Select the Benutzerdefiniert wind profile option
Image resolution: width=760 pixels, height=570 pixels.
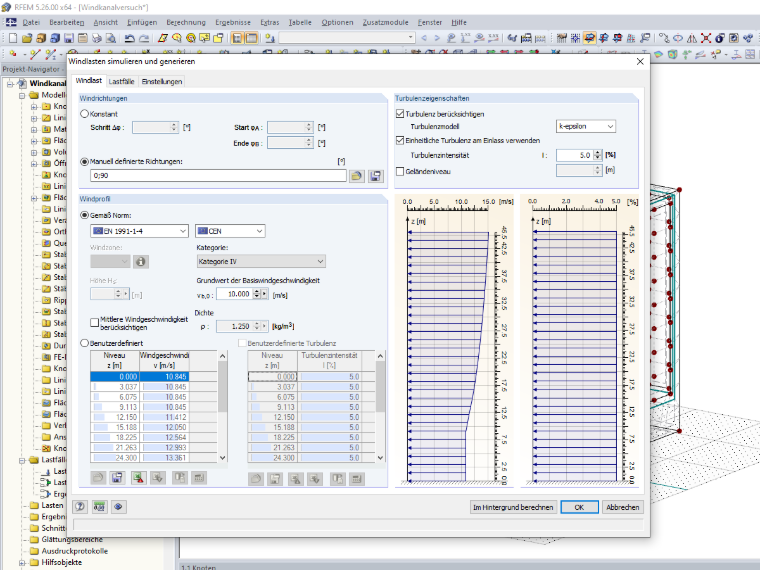(x=85, y=343)
